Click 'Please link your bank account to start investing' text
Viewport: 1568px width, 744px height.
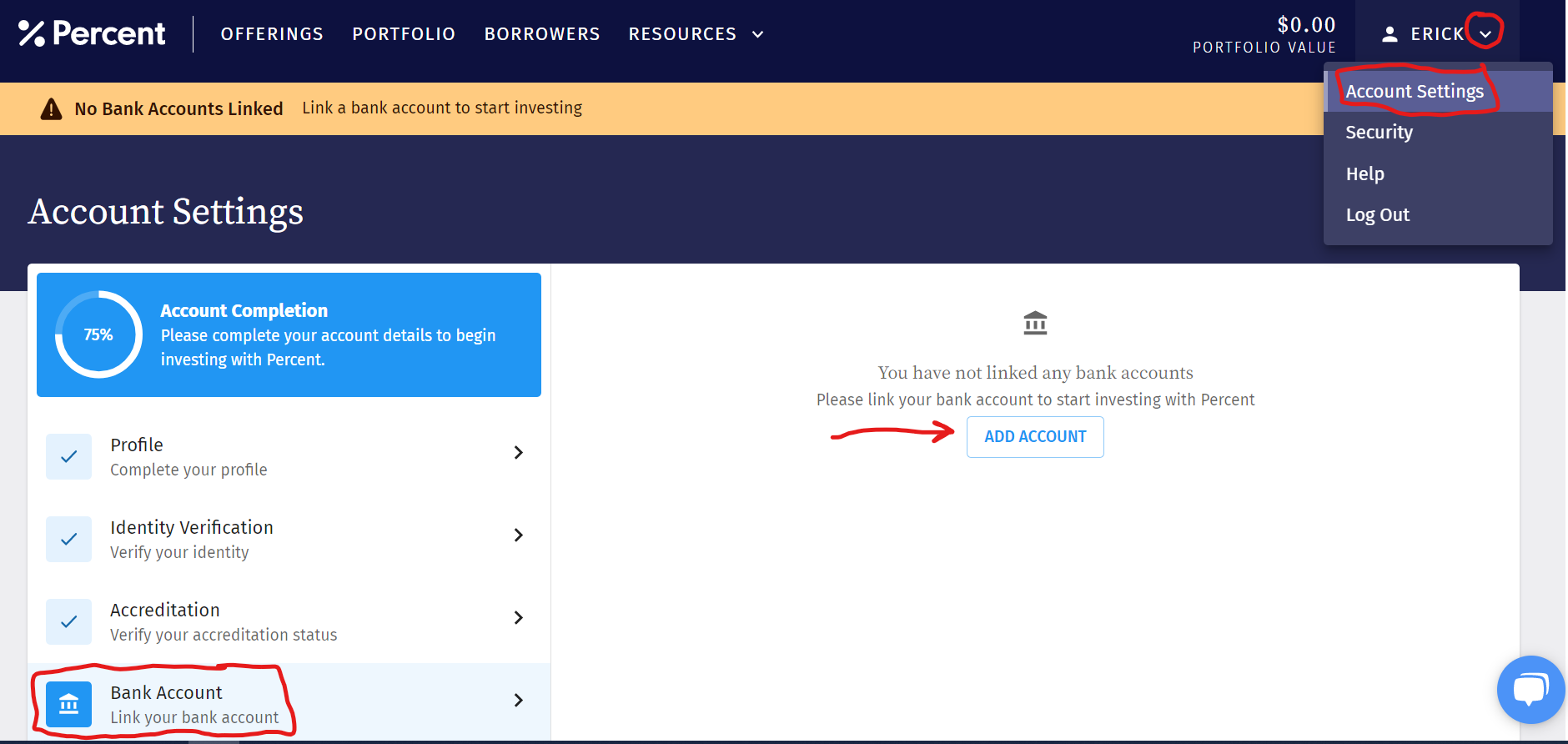(1035, 400)
